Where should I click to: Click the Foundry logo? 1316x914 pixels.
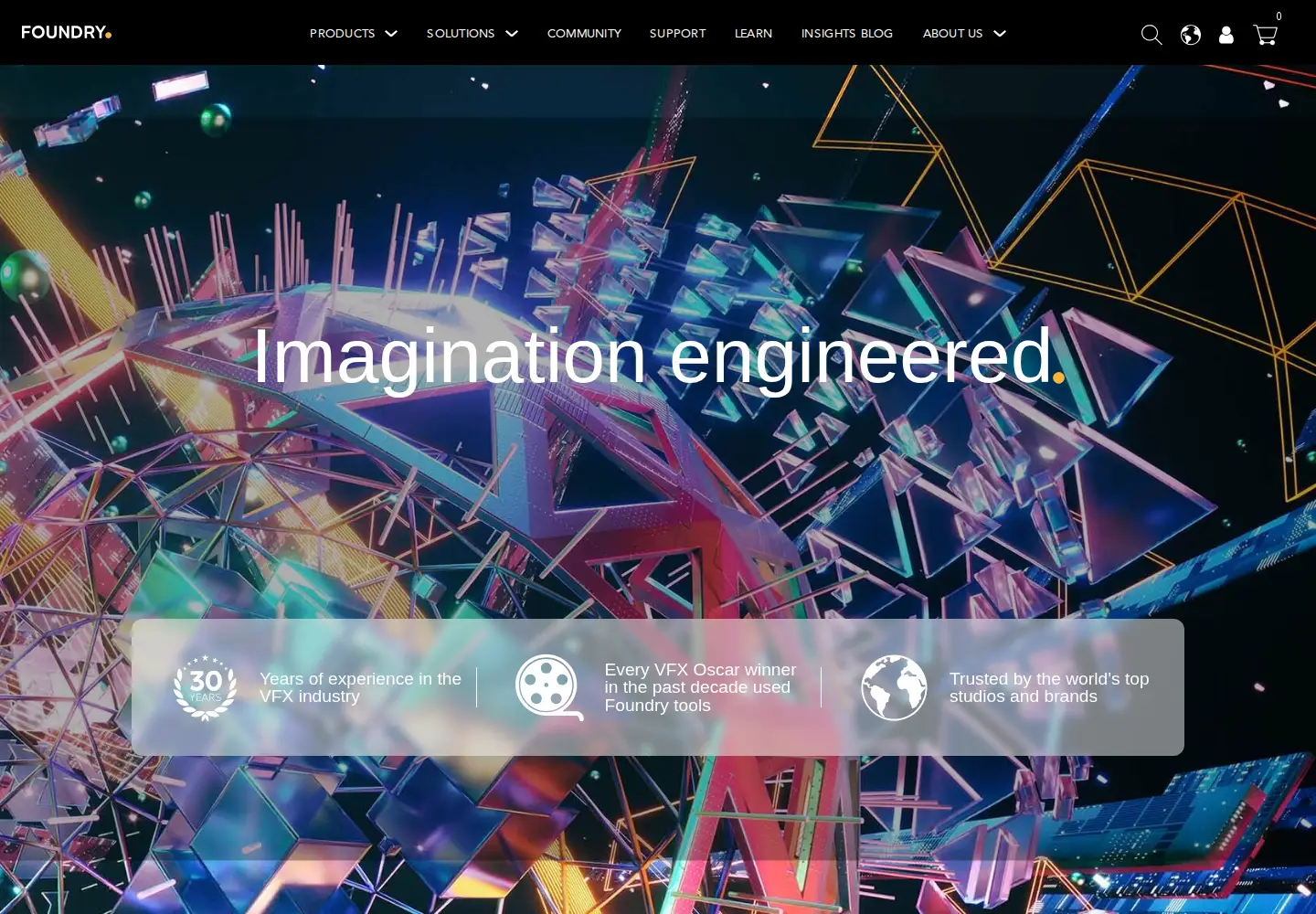coord(67,33)
